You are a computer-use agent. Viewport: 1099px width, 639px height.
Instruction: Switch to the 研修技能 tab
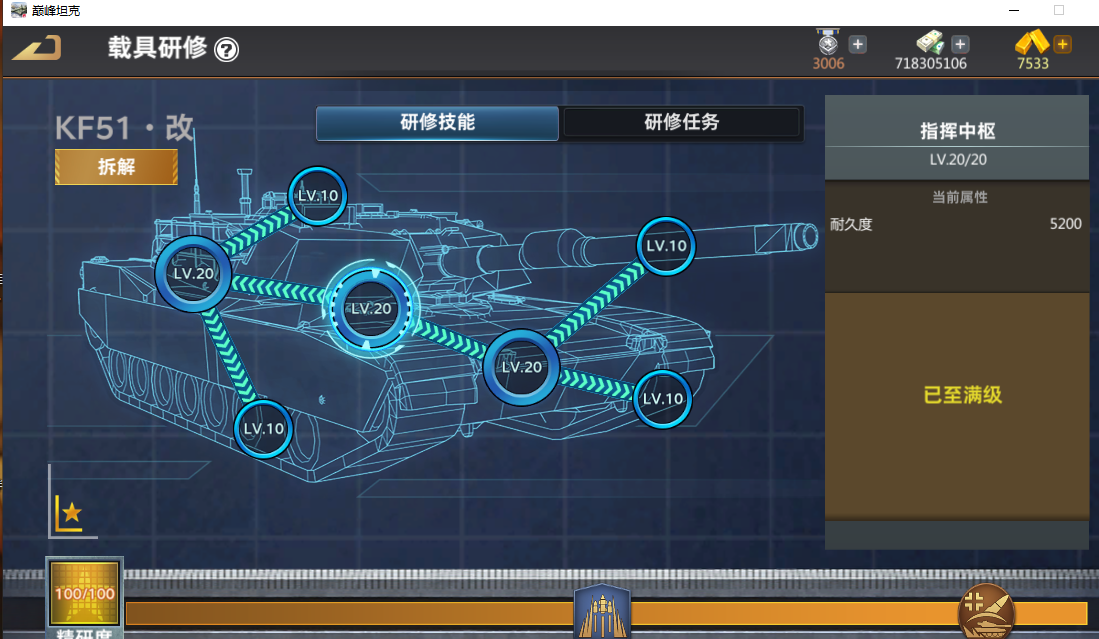pyautogui.click(x=437, y=123)
